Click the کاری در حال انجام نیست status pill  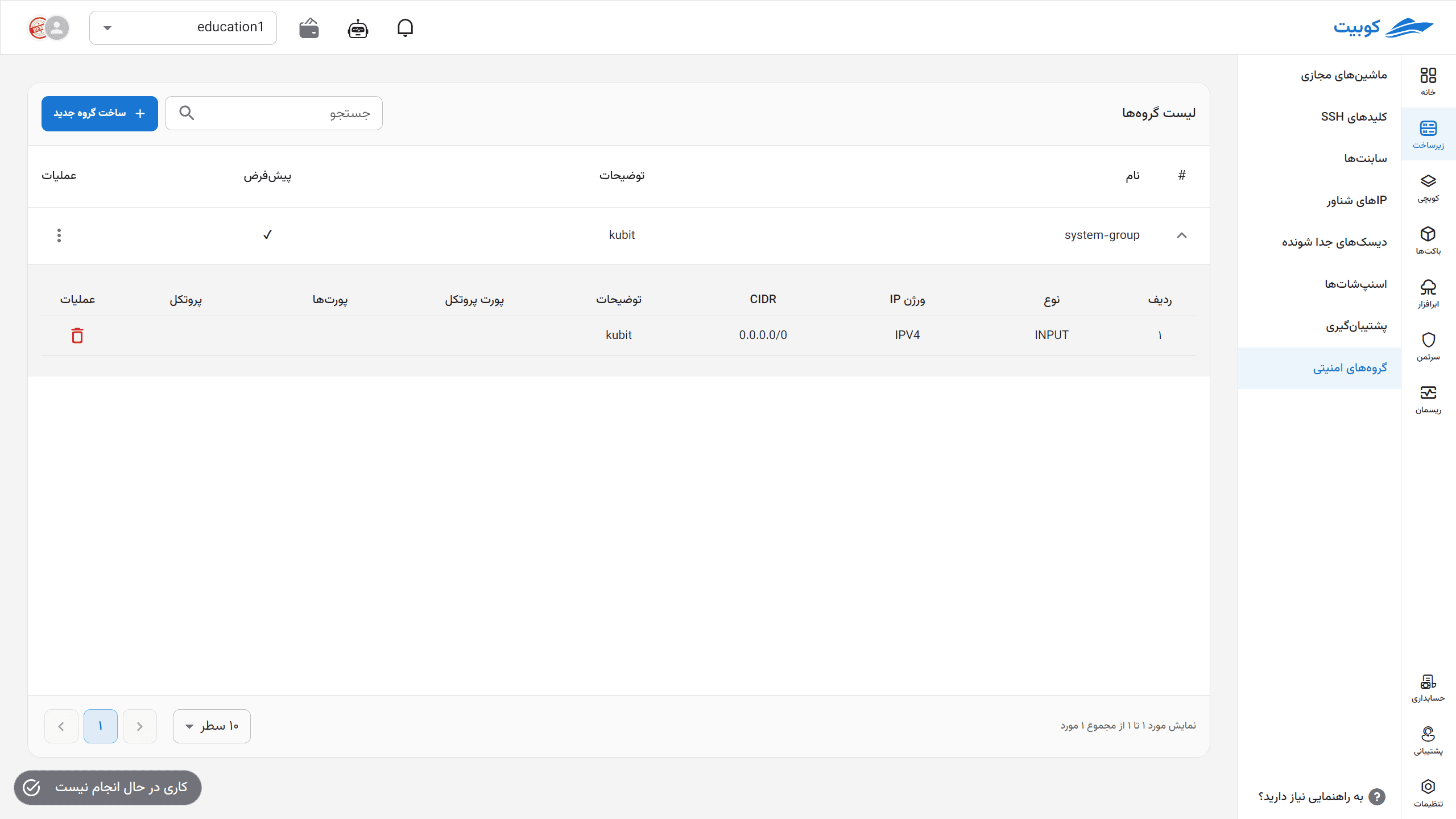point(107,787)
